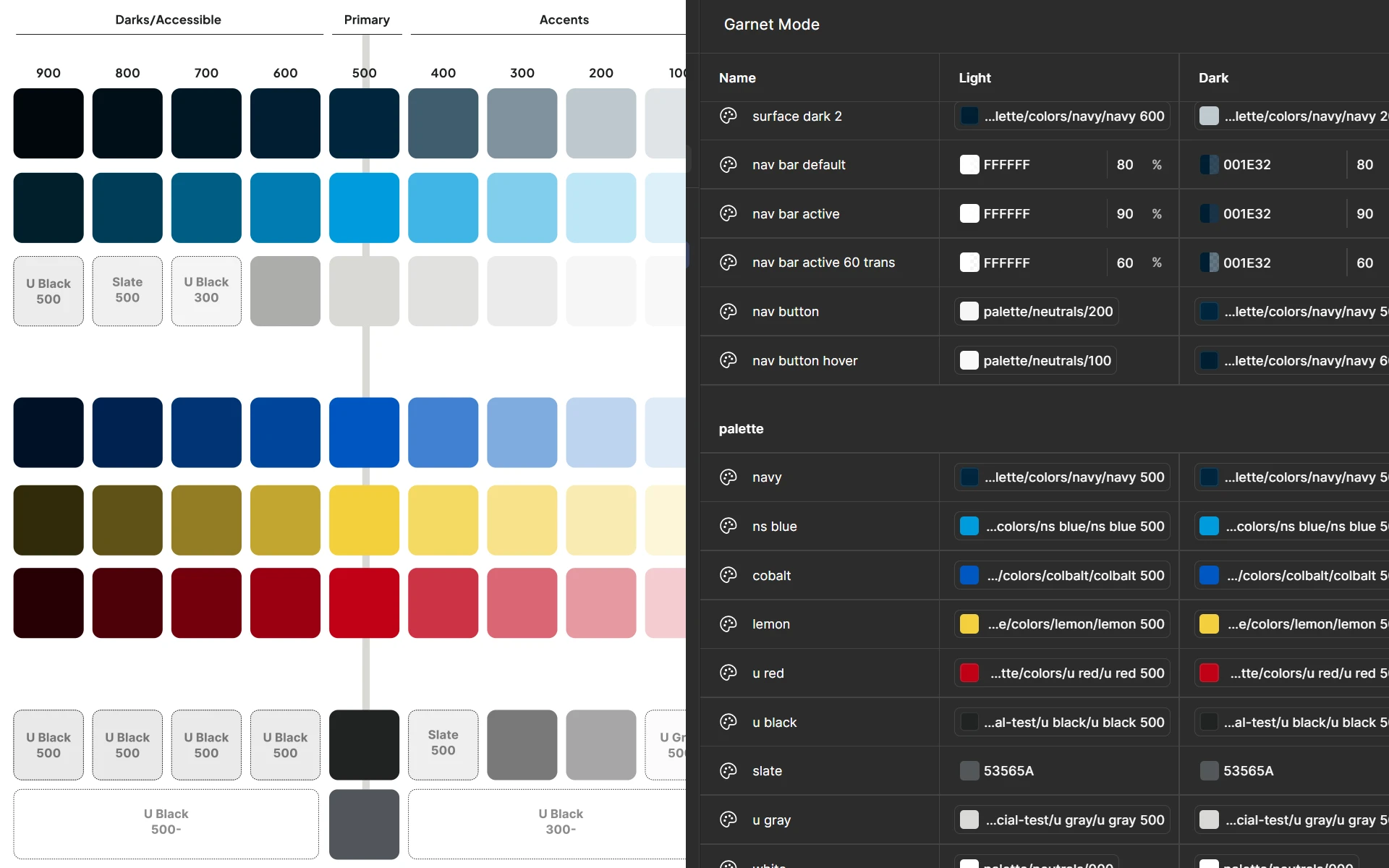Click the variable name lemon
1389x868 pixels.
click(x=771, y=624)
